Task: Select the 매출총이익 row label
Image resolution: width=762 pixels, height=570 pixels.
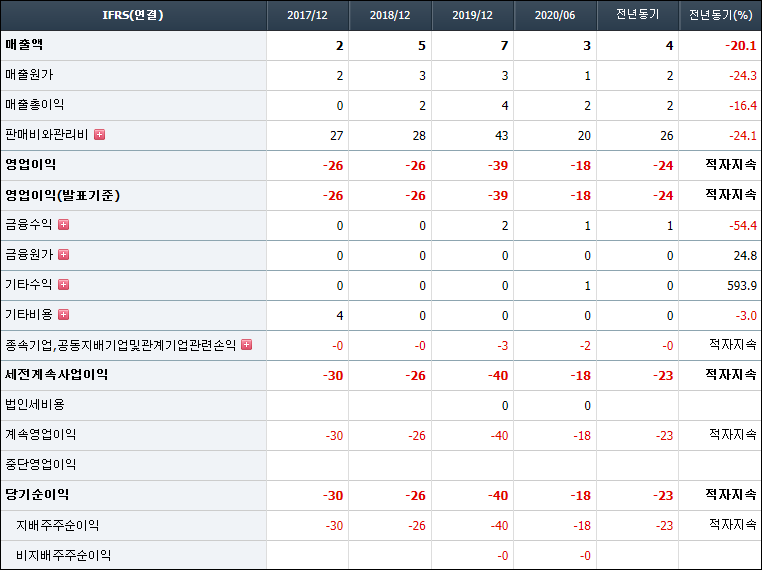Action: [35, 104]
